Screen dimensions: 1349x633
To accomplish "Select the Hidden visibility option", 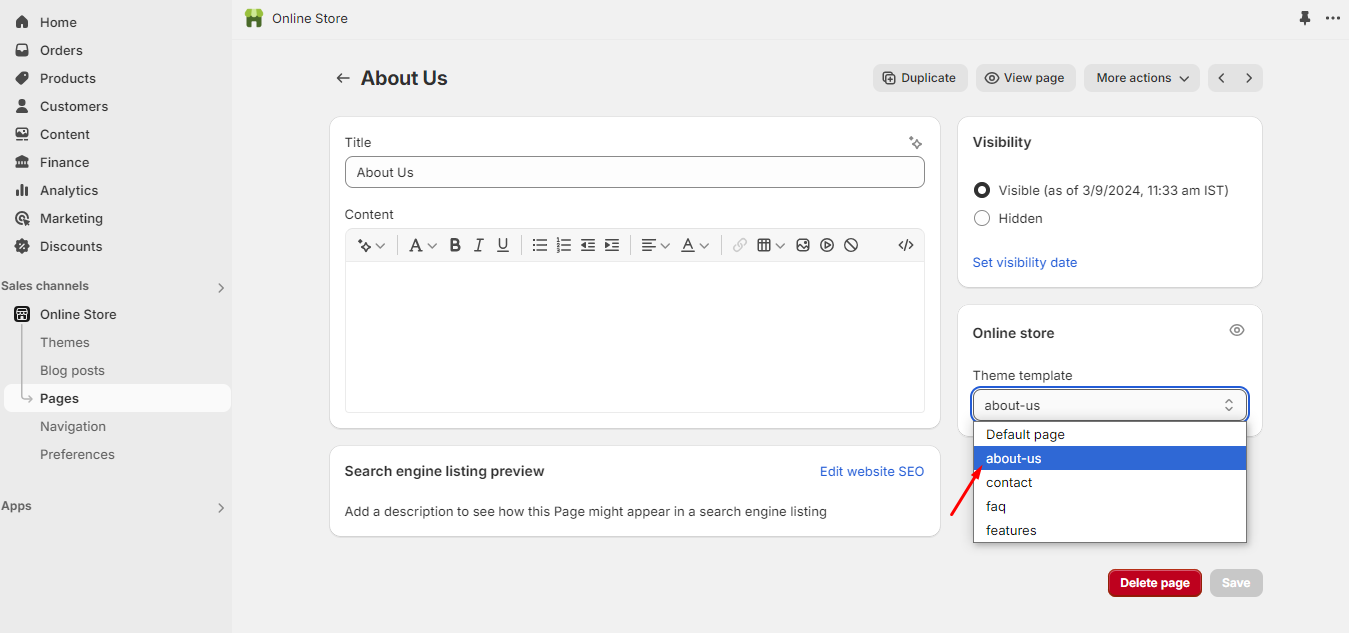I will tap(982, 218).
